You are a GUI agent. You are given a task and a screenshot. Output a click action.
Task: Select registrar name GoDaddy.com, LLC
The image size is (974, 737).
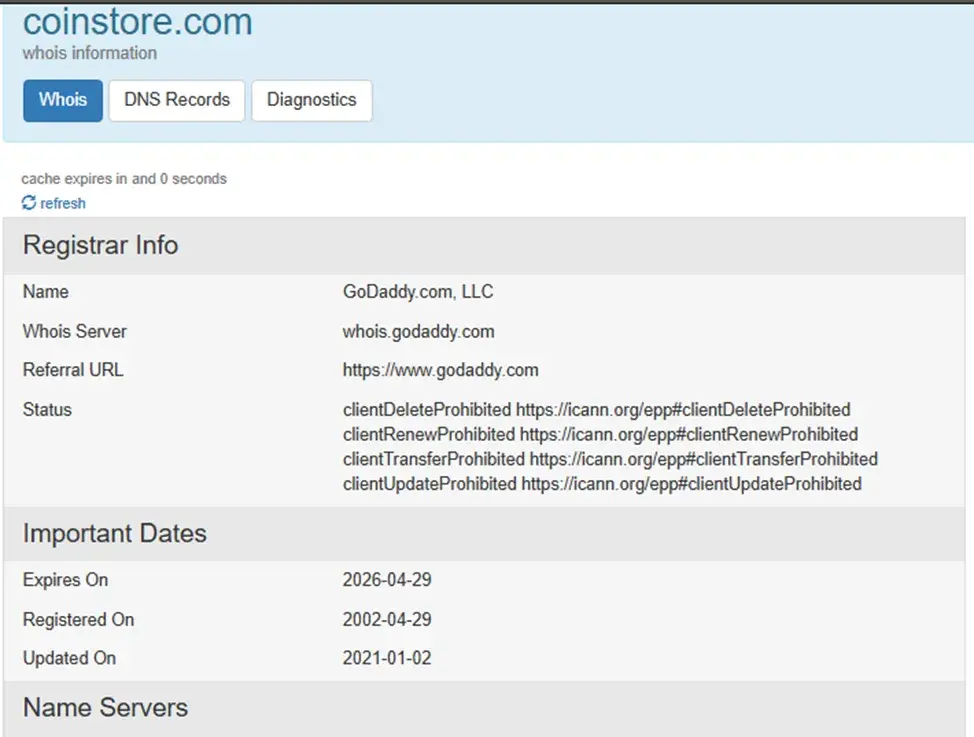(418, 291)
